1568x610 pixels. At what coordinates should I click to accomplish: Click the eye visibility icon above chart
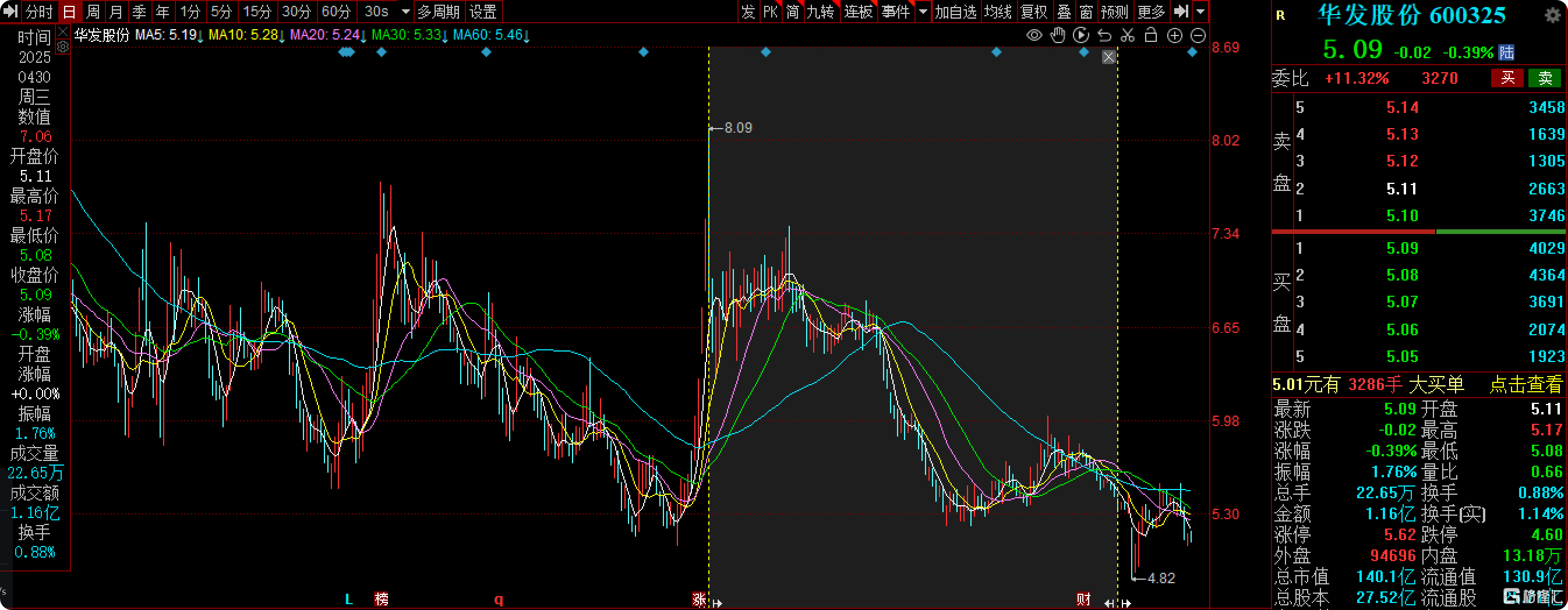tap(1033, 36)
